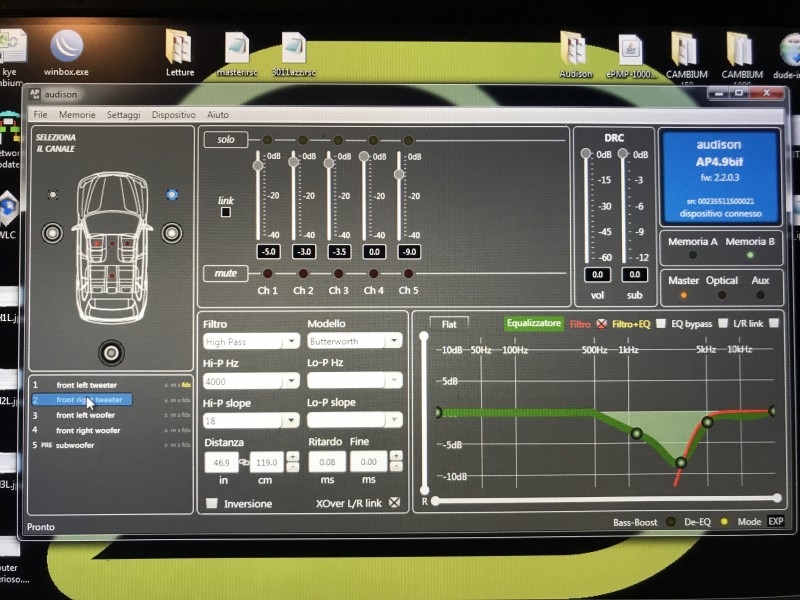This screenshot has width=800, height=600.
Task: Select the front left woofer speaker icon
Action: (53, 233)
